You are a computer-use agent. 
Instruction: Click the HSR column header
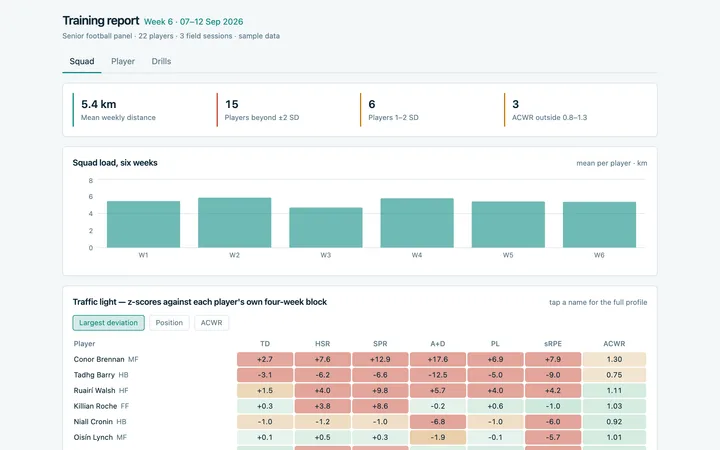point(322,344)
